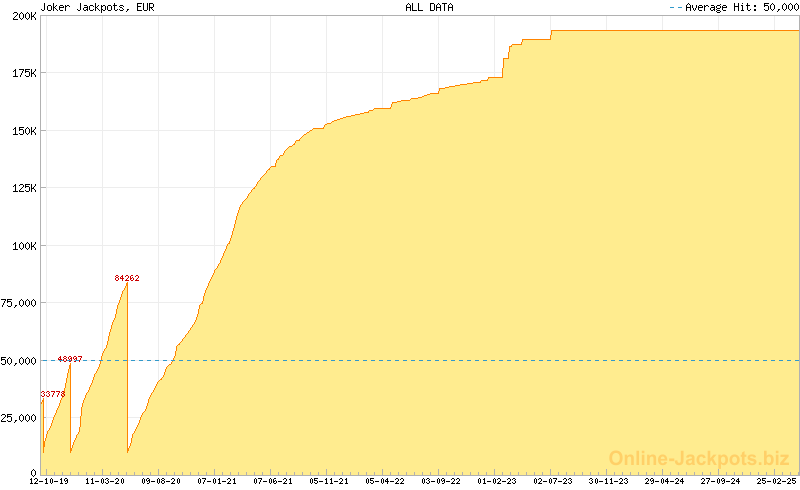The height and width of the screenshot is (490, 800).
Task: Click the 100K y-axis label
Action: click(22, 246)
